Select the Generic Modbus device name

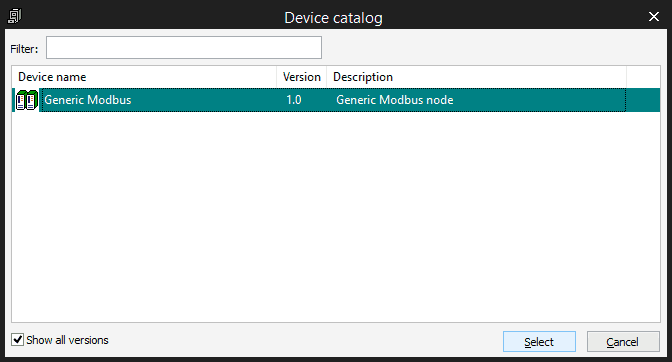[88, 100]
